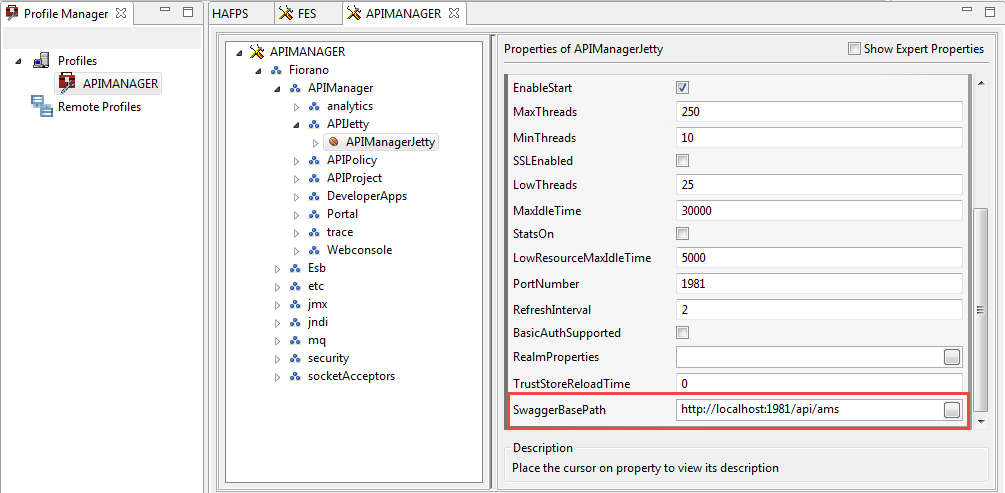This screenshot has width=1005, height=493.
Task: Expand the analytics node
Action: click(296, 106)
